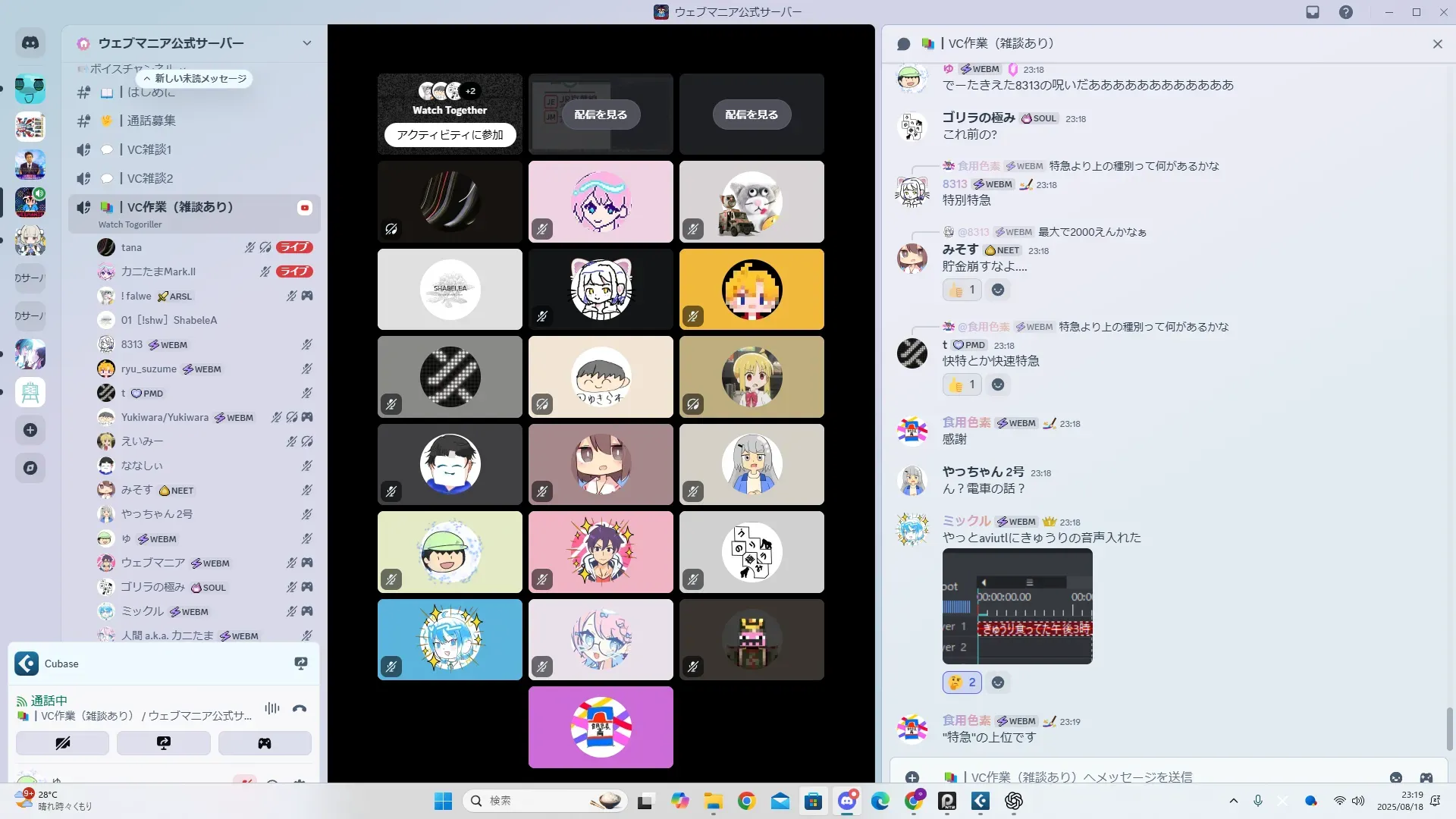The image size is (1456, 819).
Task: Open ミックル's aviutl attachment image thumbnail
Action: pos(1017,607)
